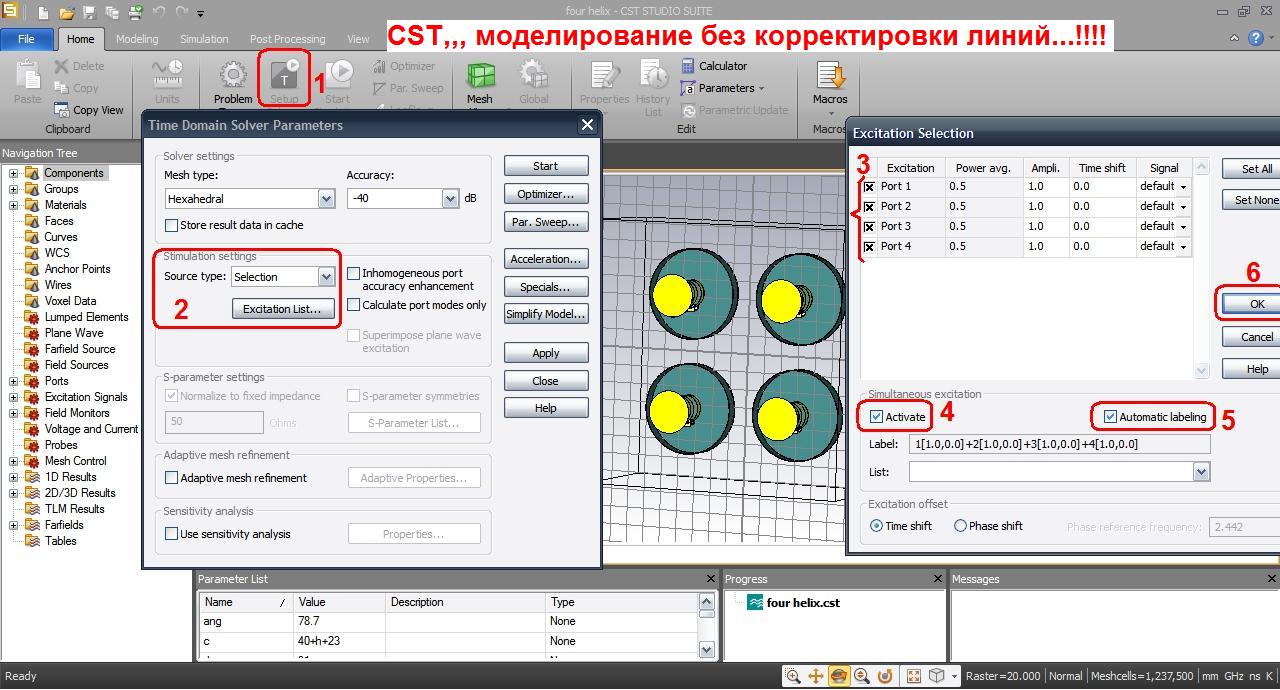The height and width of the screenshot is (690, 1280).
Task: Open the Mesh type Hexahedral dropdown
Action: point(326,199)
